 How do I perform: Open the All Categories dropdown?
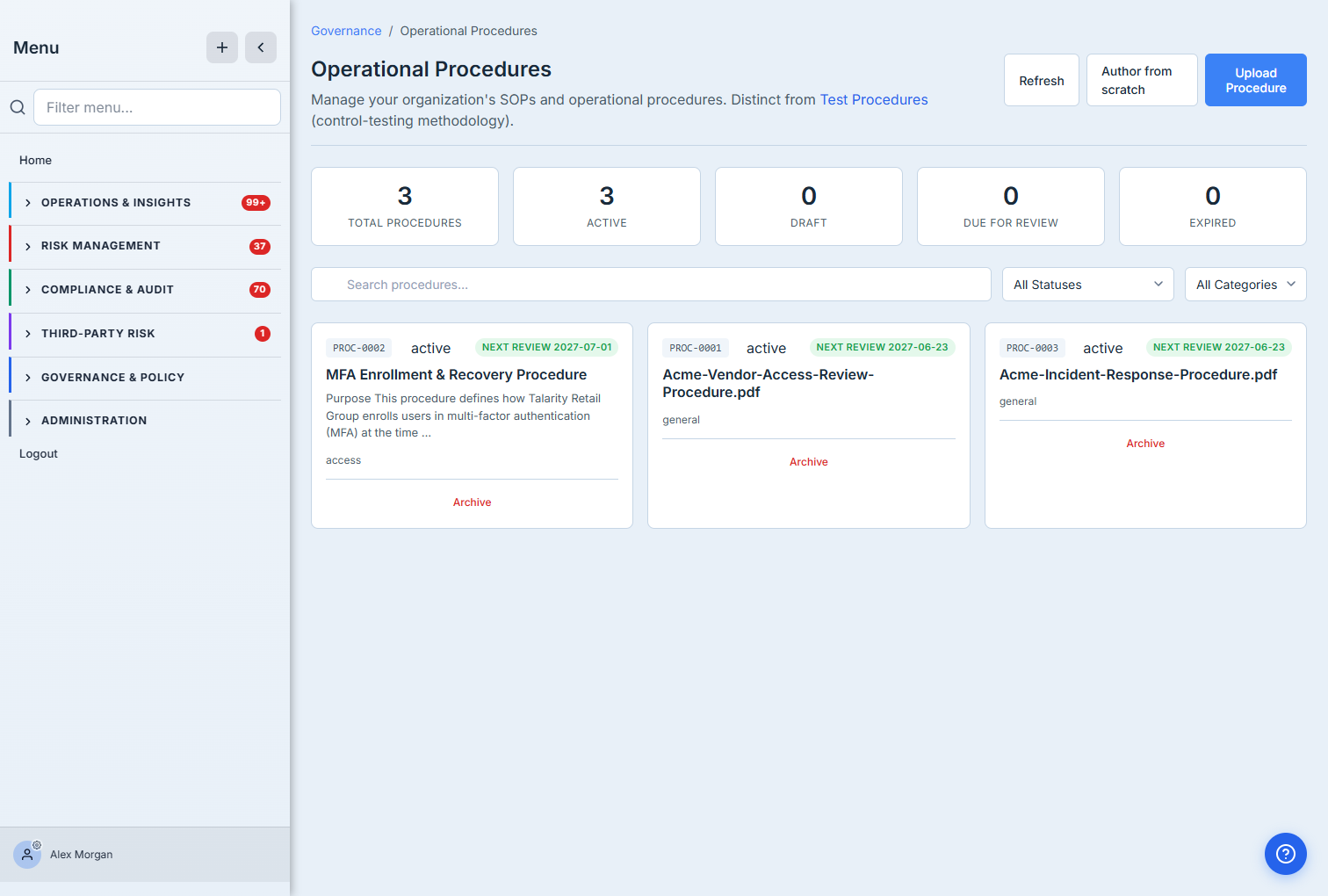click(1245, 285)
